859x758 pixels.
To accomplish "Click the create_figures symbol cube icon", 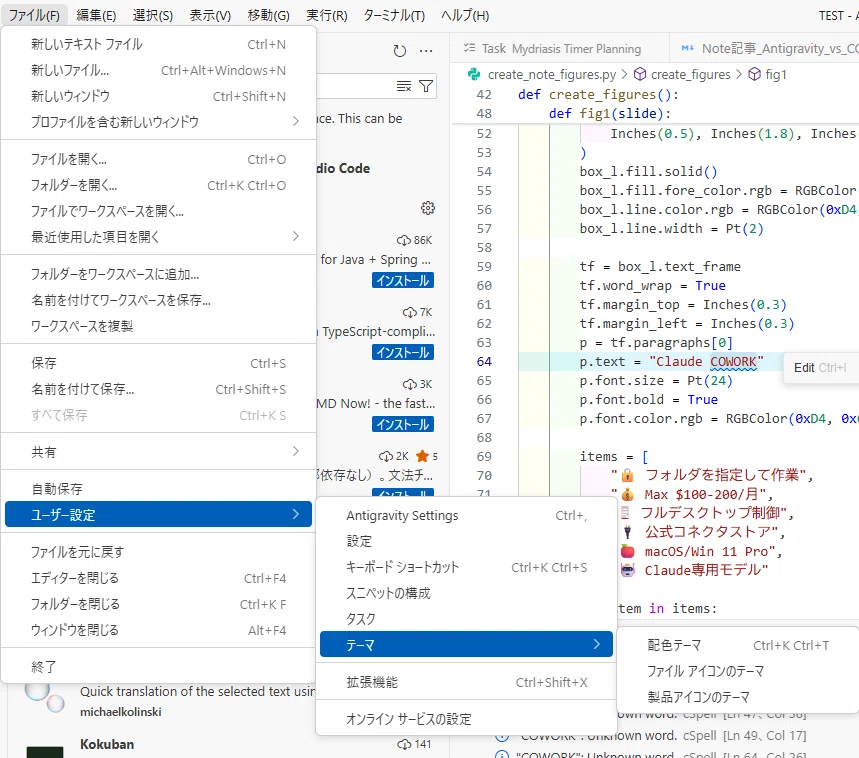I will [x=639, y=74].
